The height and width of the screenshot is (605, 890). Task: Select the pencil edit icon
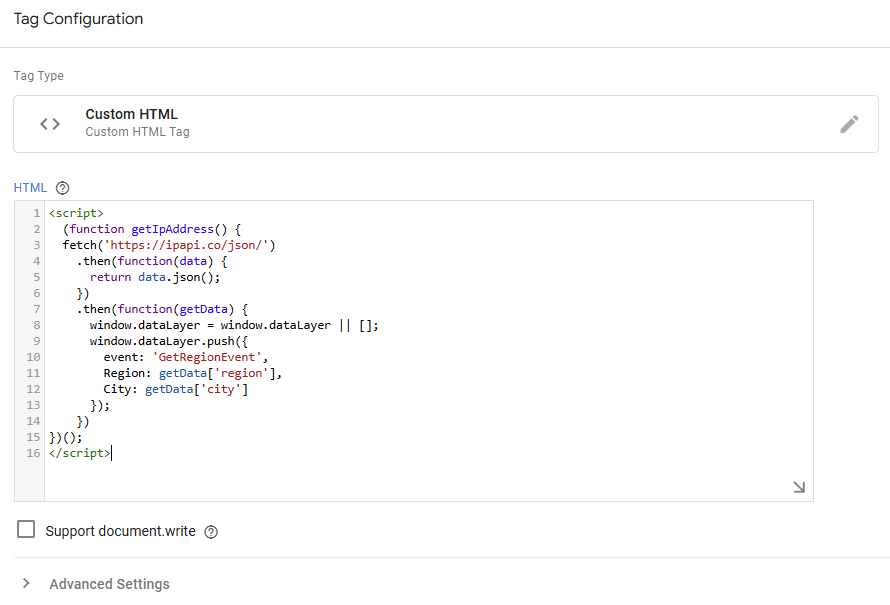pyautogui.click(x=849, y=123)
